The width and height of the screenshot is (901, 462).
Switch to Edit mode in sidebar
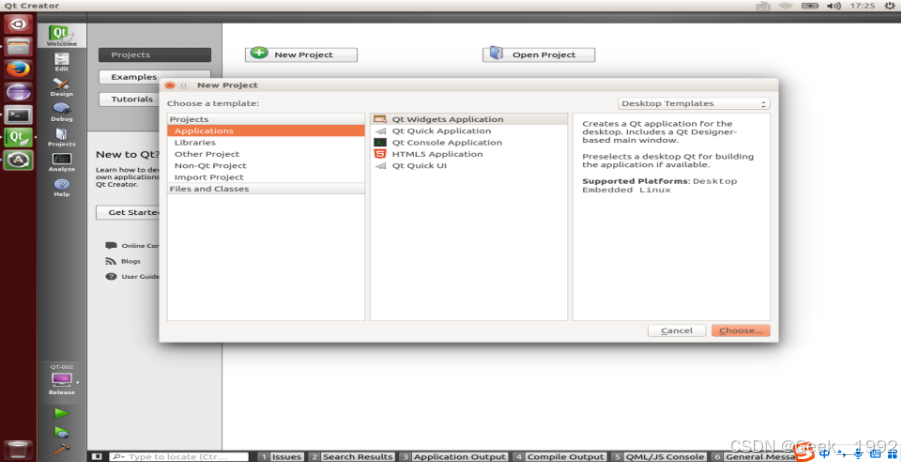pyautogui.click(x=61, y=62)
